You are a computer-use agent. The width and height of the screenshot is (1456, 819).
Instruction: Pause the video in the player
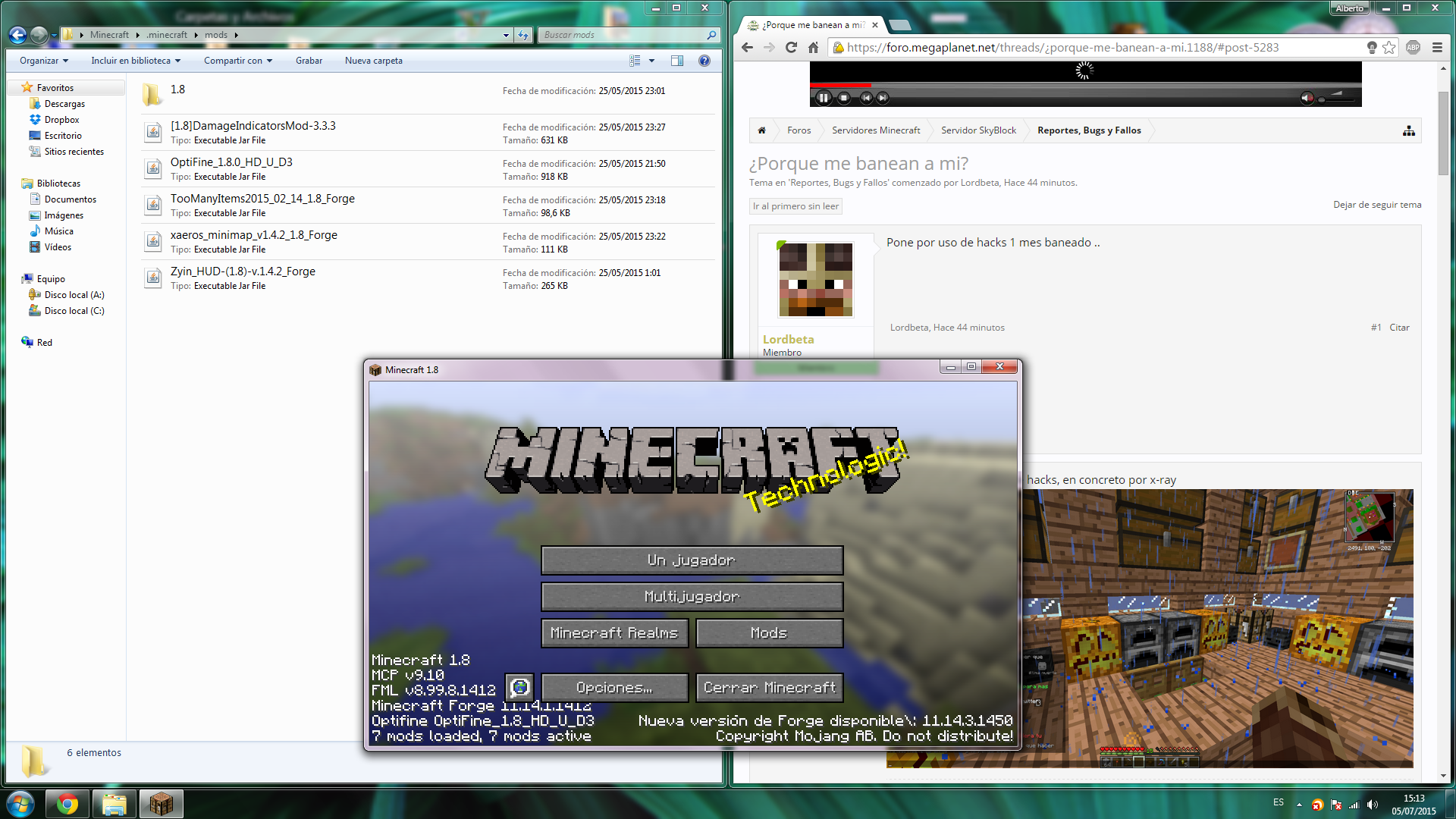pos(823,98)
